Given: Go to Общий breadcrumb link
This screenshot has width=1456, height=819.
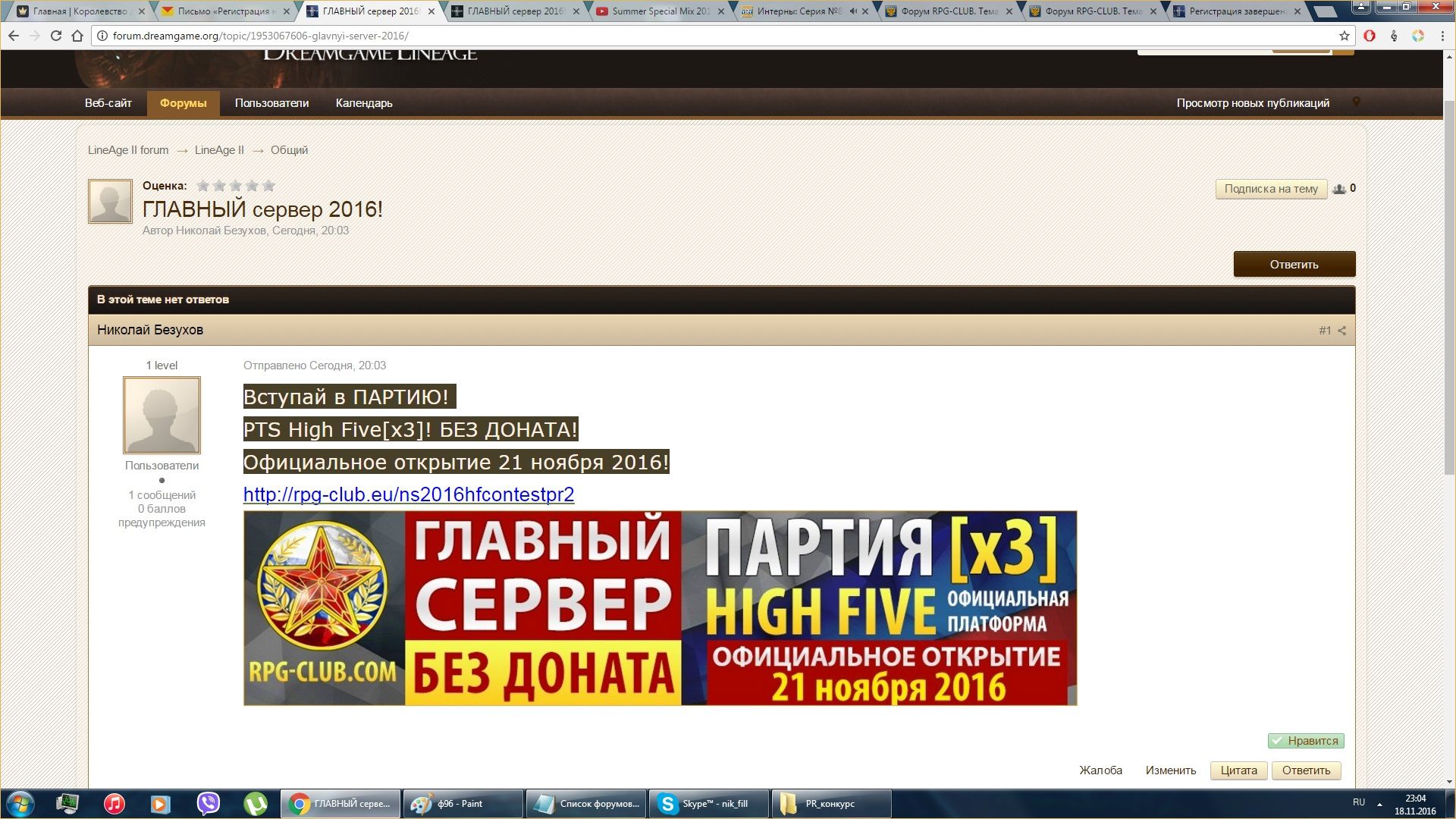Looking at the screenshot, I should click(x=289, y=150).
